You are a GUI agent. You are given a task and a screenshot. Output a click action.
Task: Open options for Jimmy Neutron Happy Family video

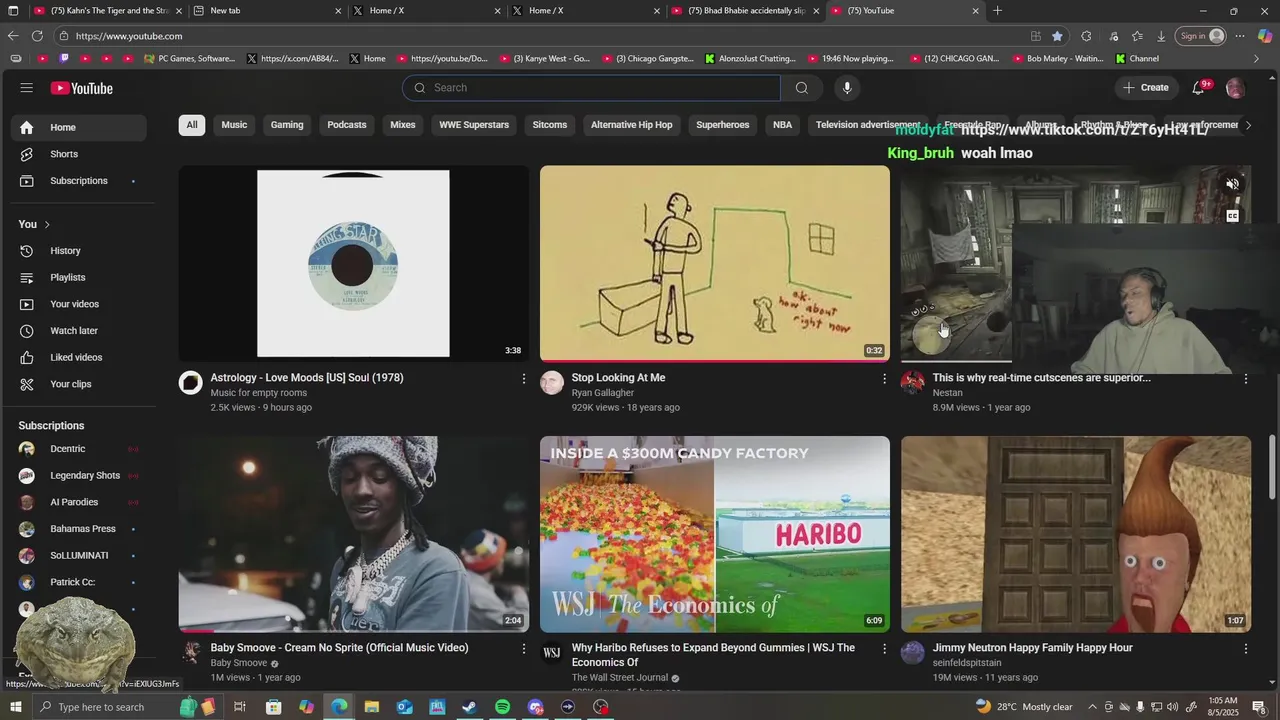(x=1245, y=649)
